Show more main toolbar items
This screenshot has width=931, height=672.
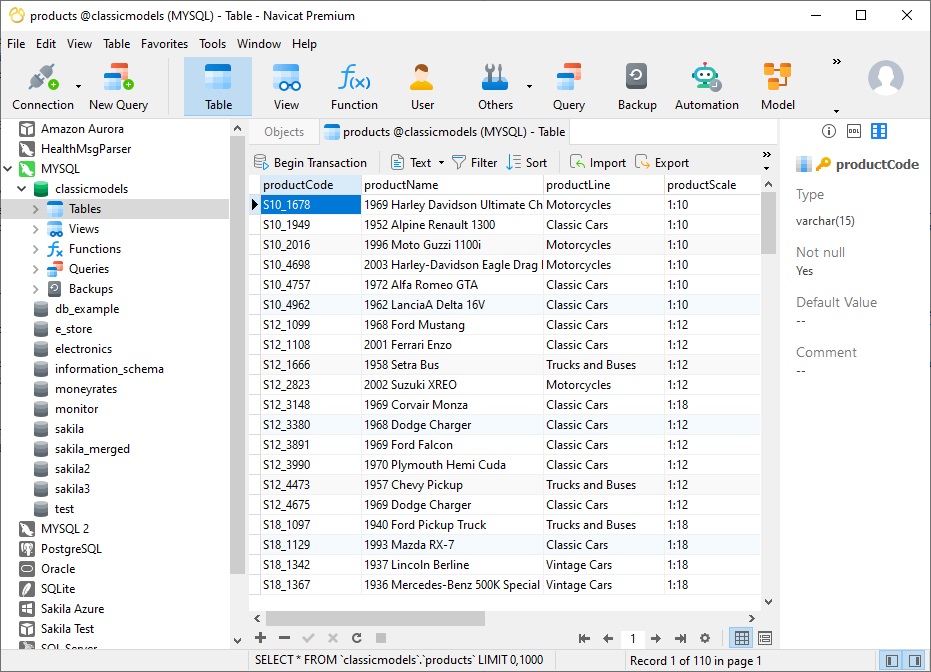(x=837, y=62)
